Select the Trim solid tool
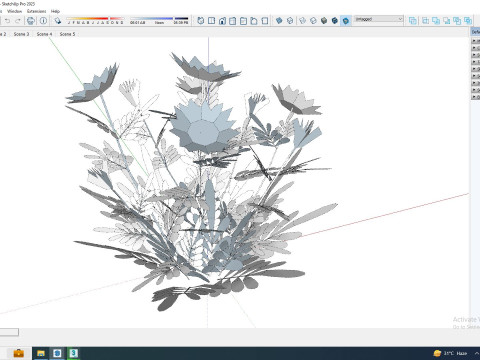The image size is (480, 360). [457, 21]
